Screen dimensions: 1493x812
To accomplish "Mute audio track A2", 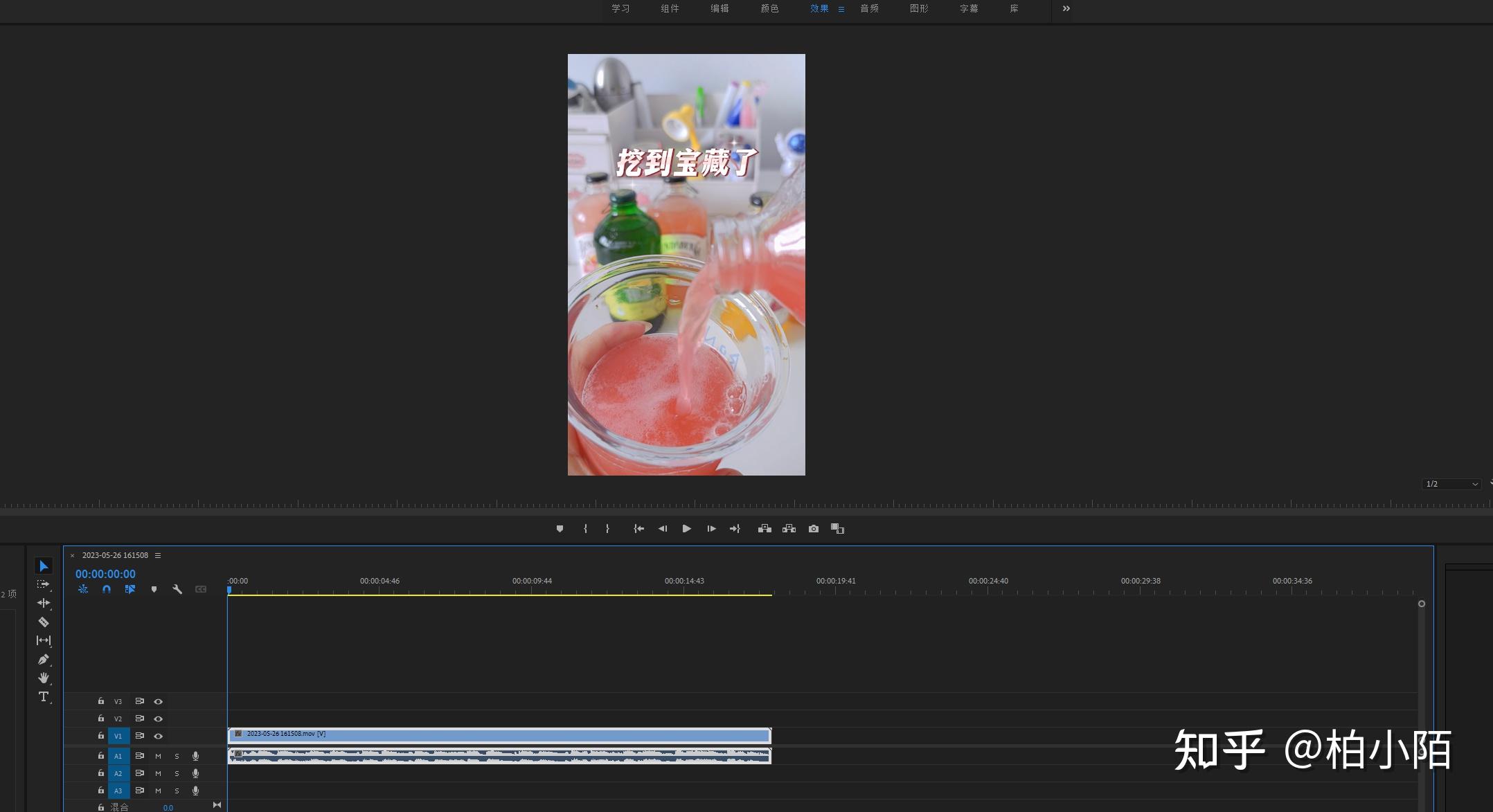I will point(158,774).
